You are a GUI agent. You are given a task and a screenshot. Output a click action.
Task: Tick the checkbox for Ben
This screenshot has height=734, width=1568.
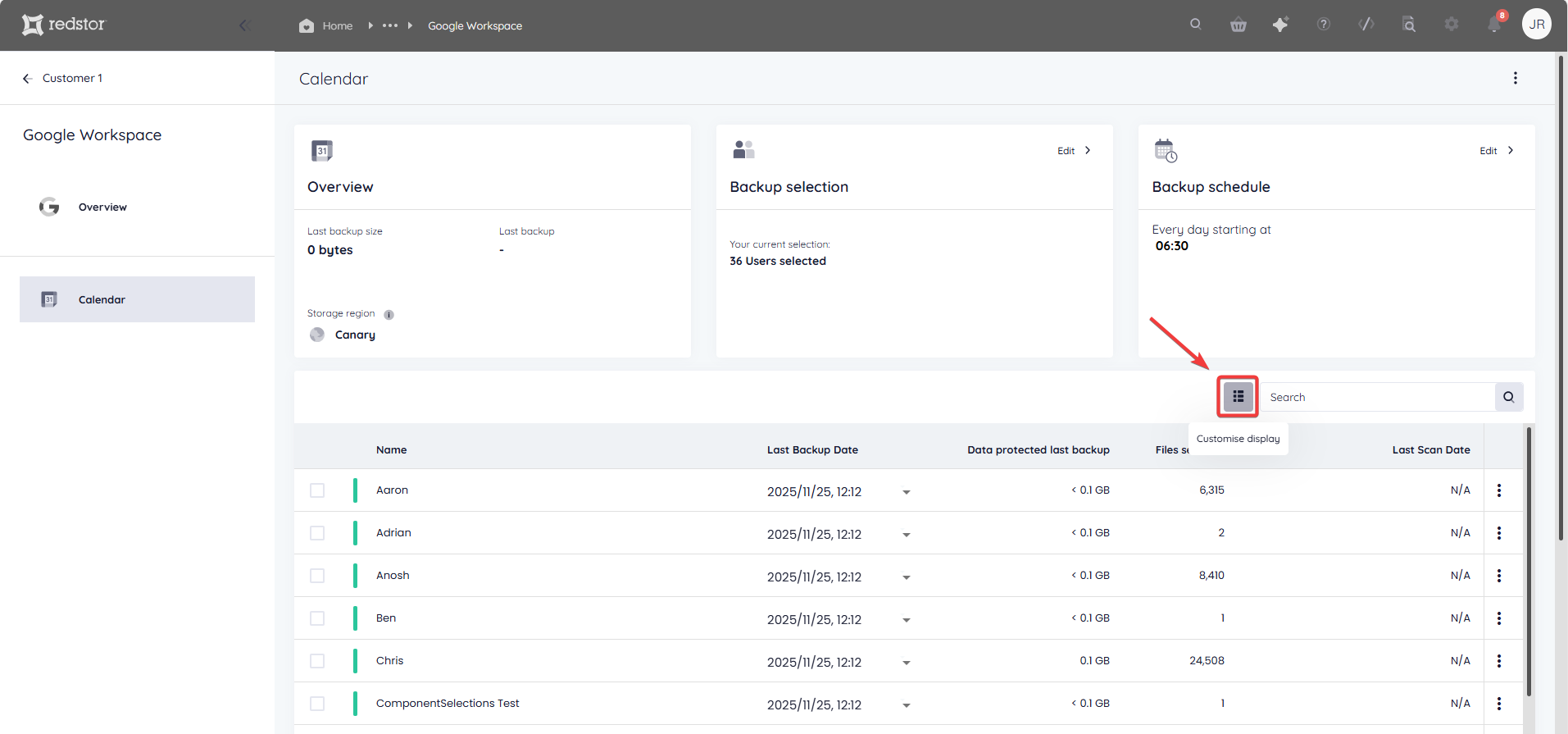point(317,618)
